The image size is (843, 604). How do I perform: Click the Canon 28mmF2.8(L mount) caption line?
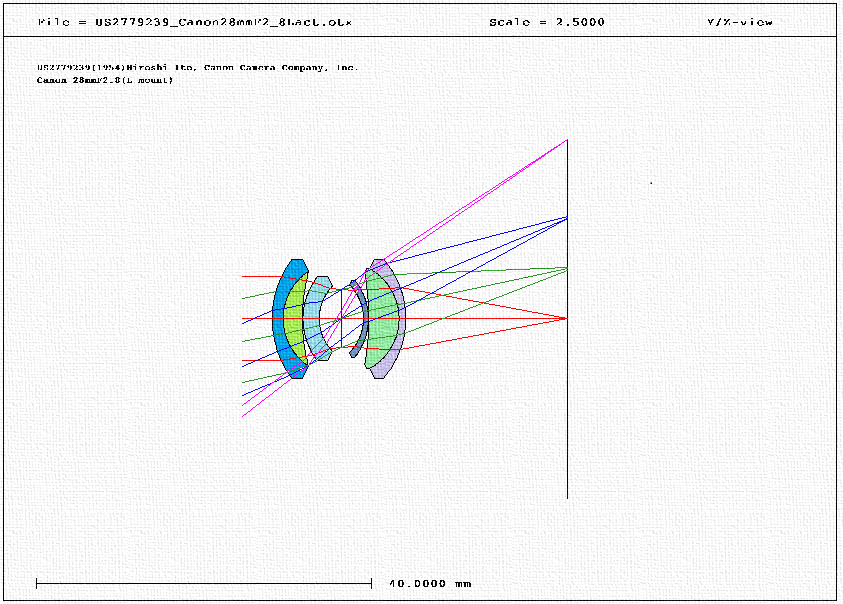pyautogui.click(x=105, y=80)
